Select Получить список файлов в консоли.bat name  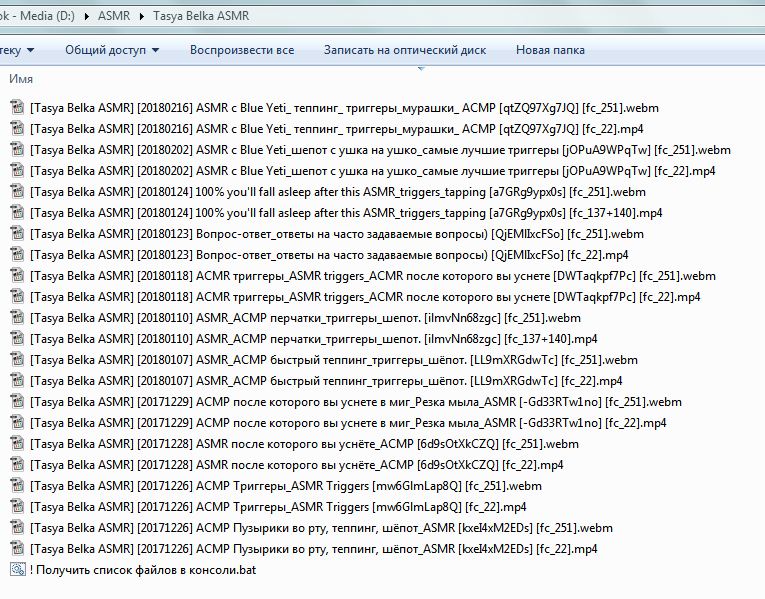tap(143, 570)
